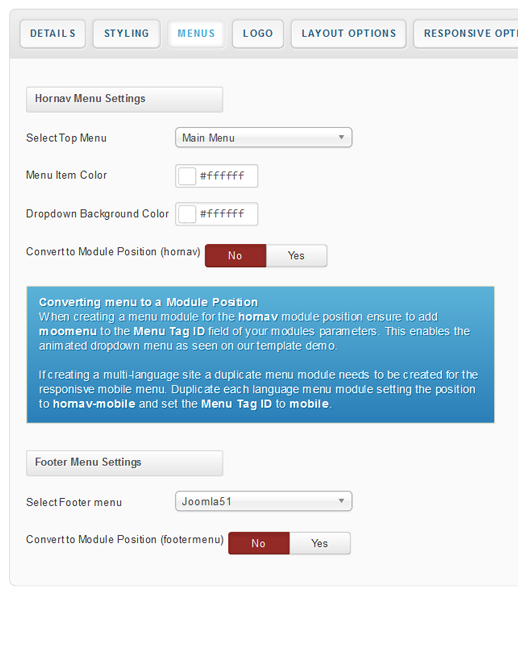518x657 pixels.
Task: Go to Layout Options tab
Action: coord(349,34)
